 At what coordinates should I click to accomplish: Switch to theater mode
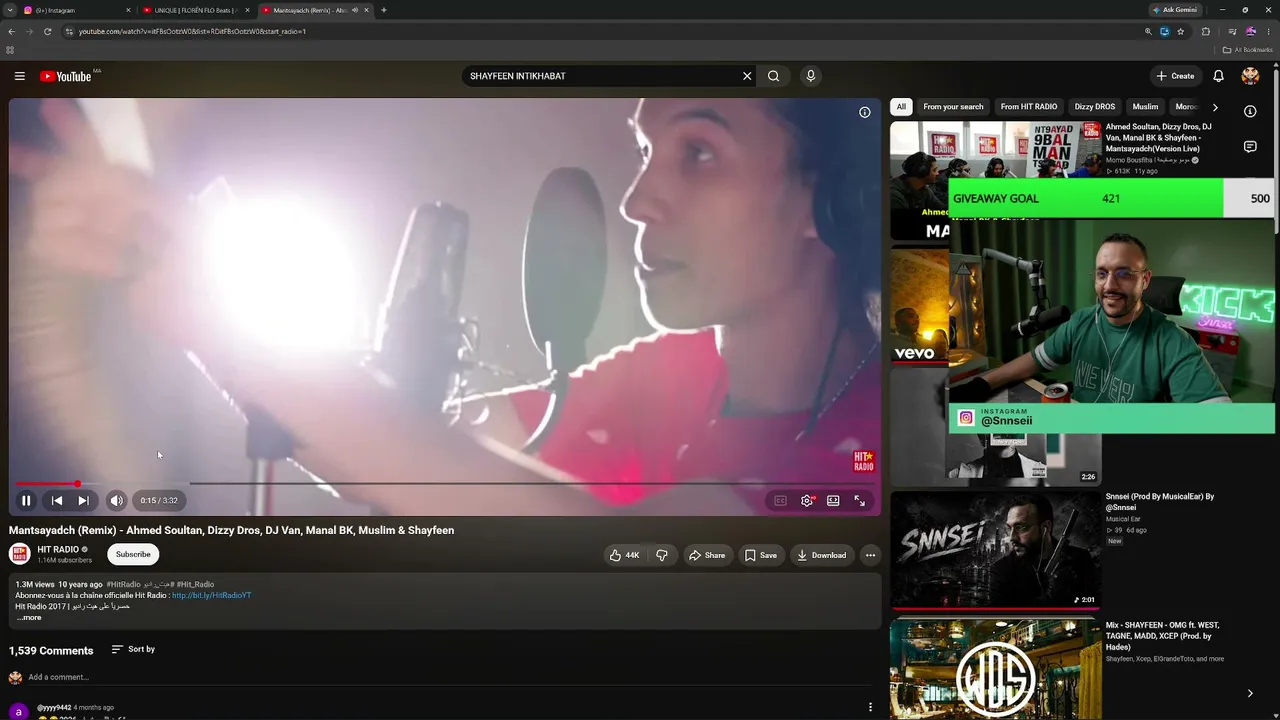coord(833,501)
